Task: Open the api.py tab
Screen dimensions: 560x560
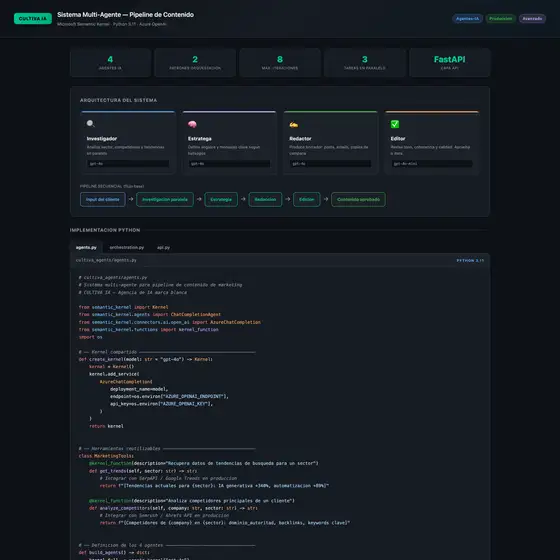Action: pos(164,247)
